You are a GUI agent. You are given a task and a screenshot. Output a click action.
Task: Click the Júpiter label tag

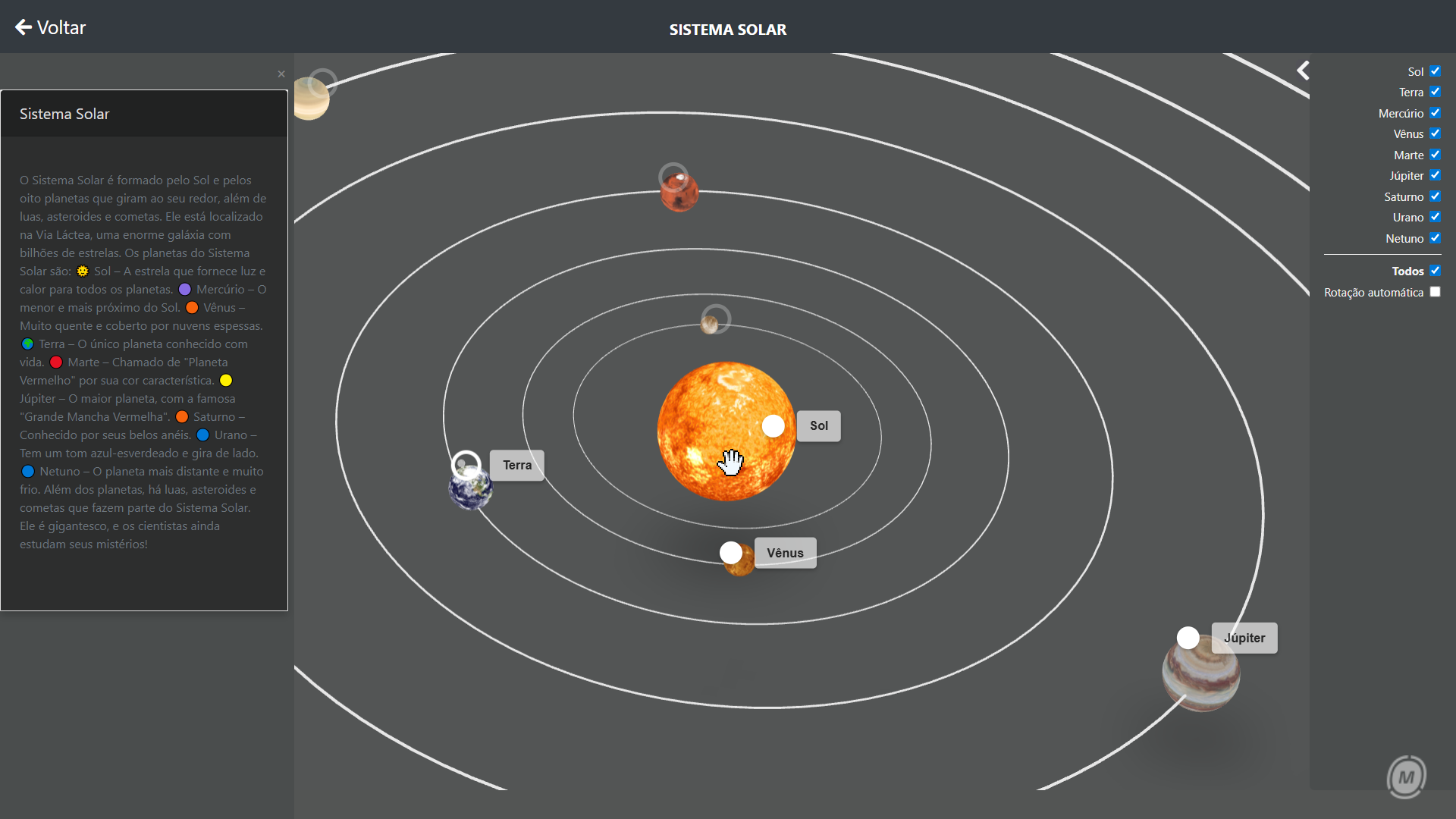point(1244,638)
